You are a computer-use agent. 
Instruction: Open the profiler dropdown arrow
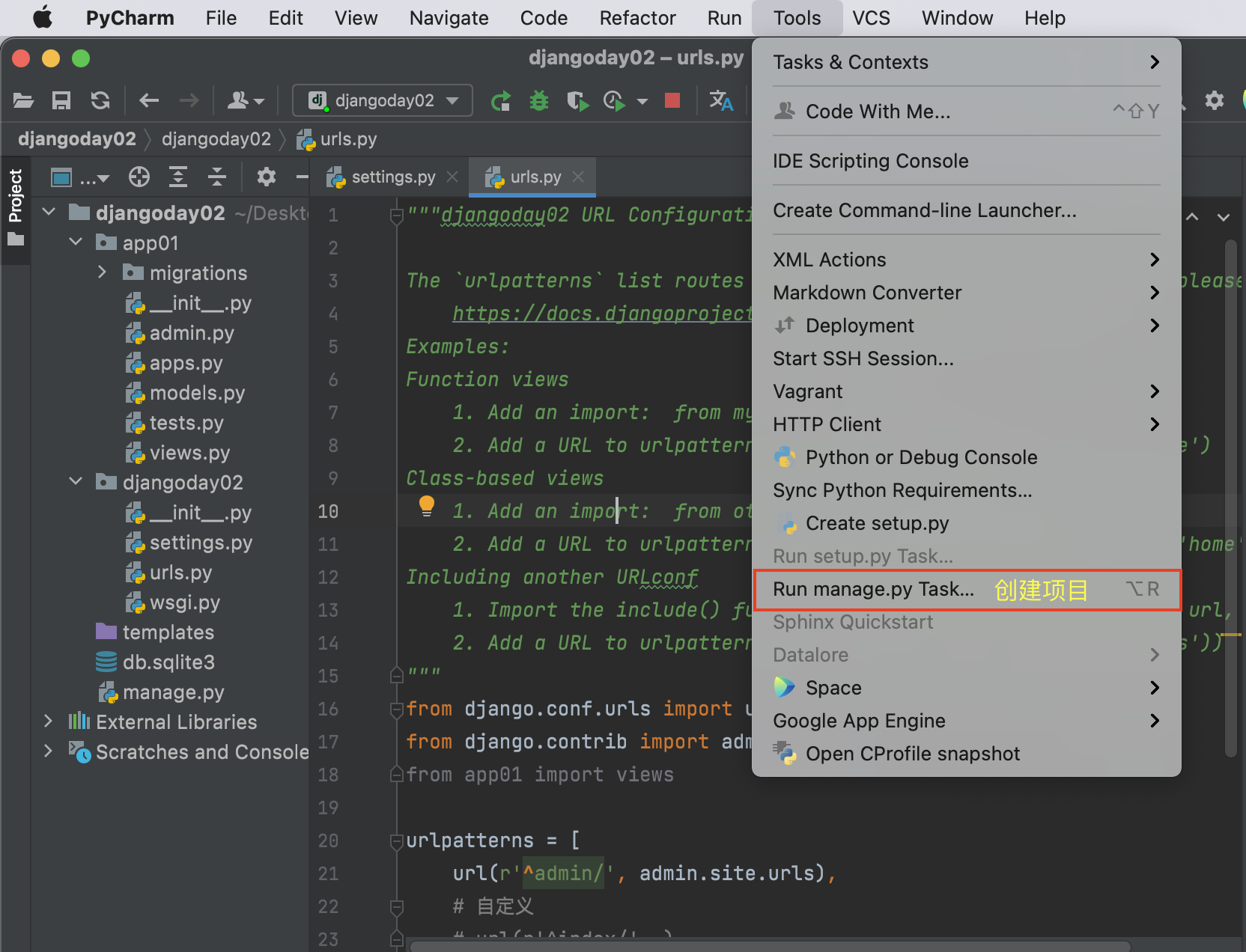642,101
